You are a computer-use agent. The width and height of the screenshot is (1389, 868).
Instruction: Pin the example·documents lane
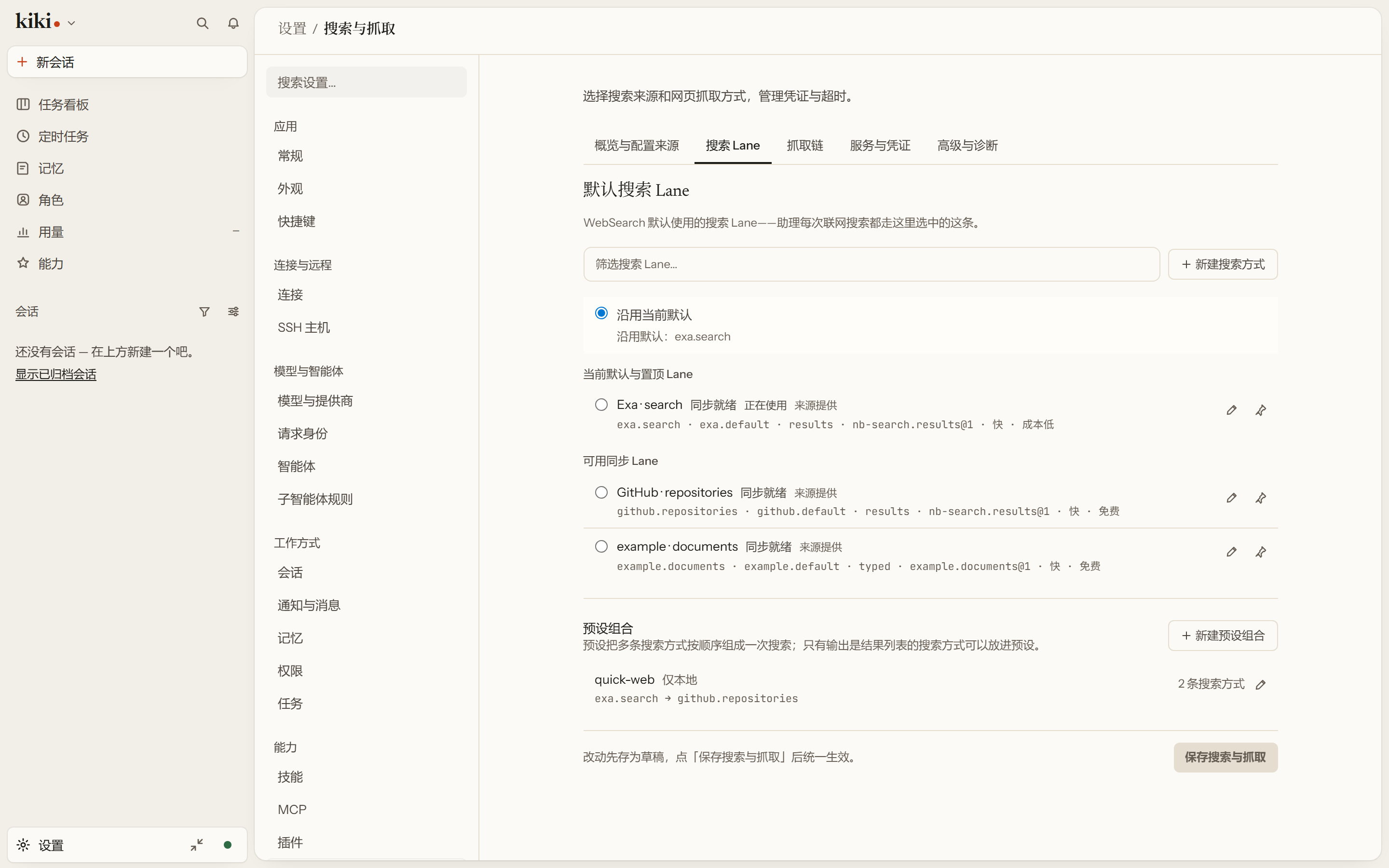(1260, 552)
